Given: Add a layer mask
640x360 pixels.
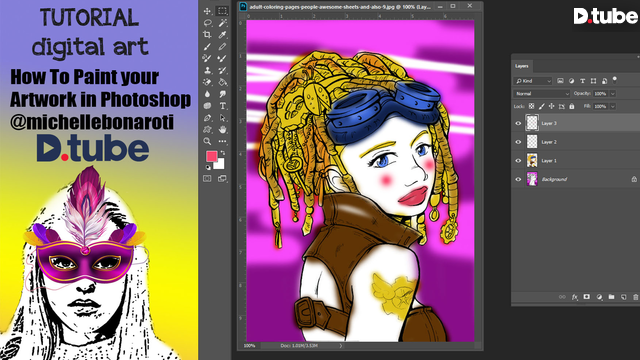Looking at the screenshot, I should click(x=587, y=297).
